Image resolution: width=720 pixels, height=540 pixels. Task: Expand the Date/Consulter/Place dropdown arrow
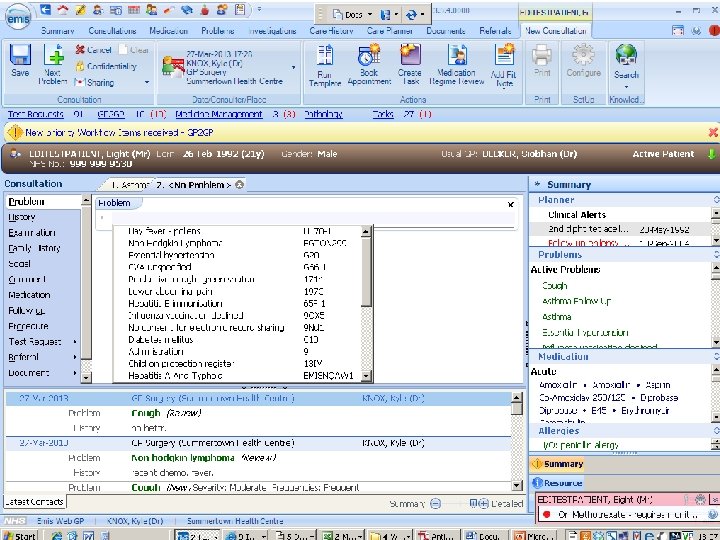[x=293, y=67]
